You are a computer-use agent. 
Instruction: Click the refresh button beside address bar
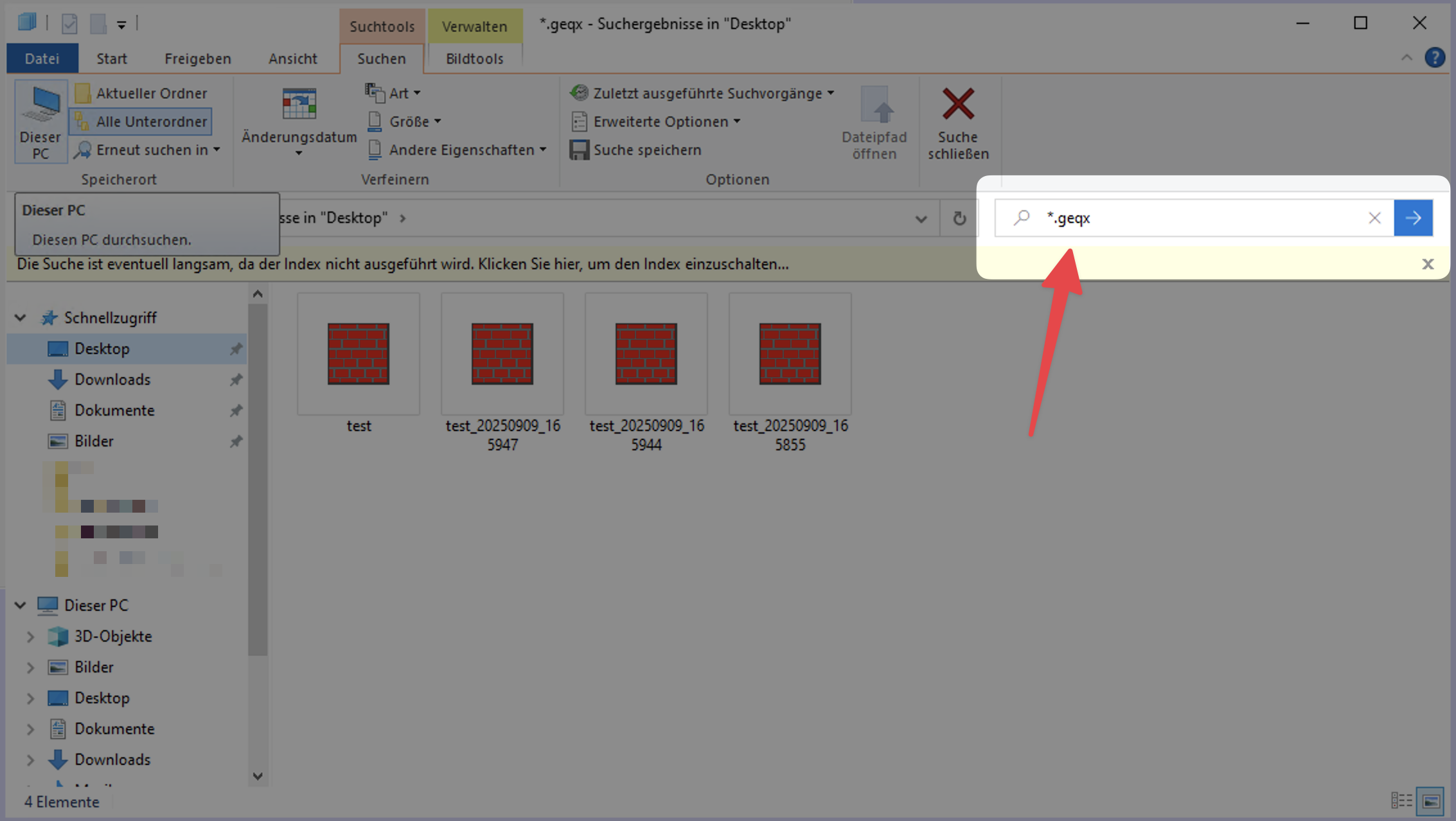tap(959, 218)
